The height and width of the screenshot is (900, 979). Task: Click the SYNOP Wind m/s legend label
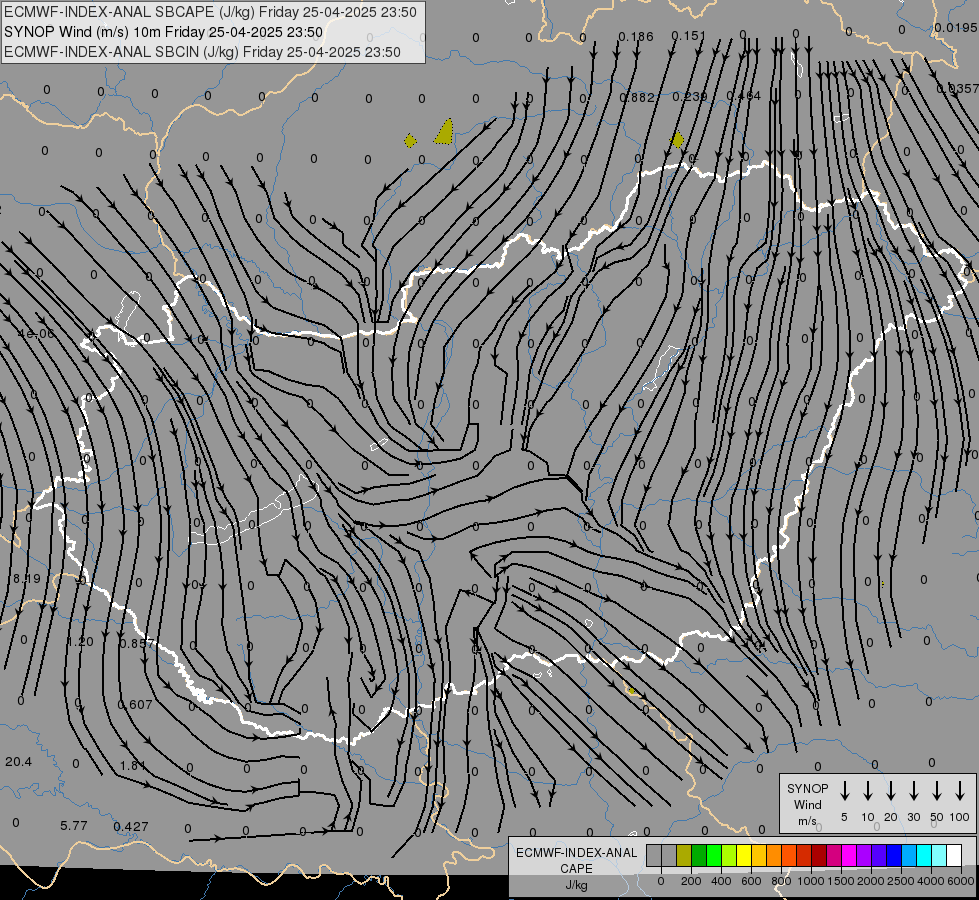tap(807, 805)
